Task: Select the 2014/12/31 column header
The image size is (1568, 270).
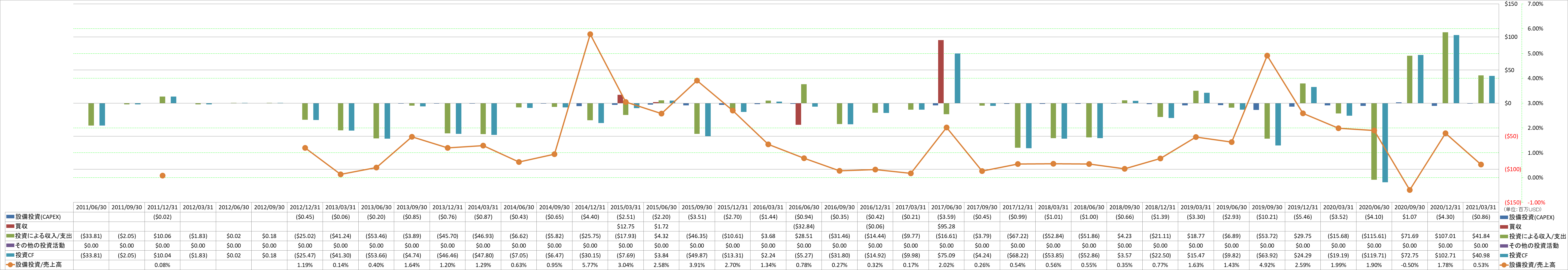Action: coord(590,207)
